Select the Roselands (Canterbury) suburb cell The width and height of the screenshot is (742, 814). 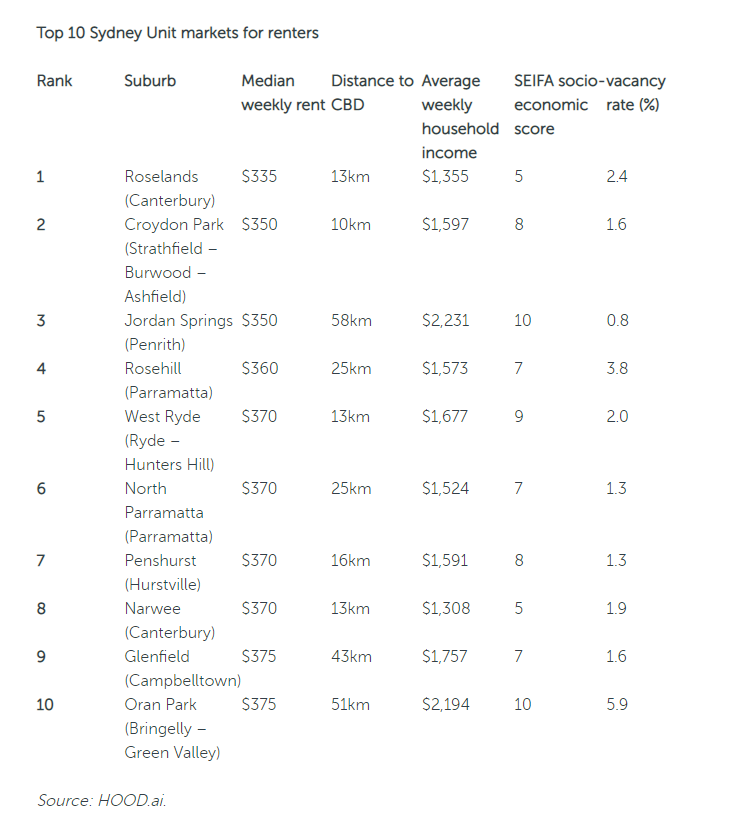click(170, 188)
